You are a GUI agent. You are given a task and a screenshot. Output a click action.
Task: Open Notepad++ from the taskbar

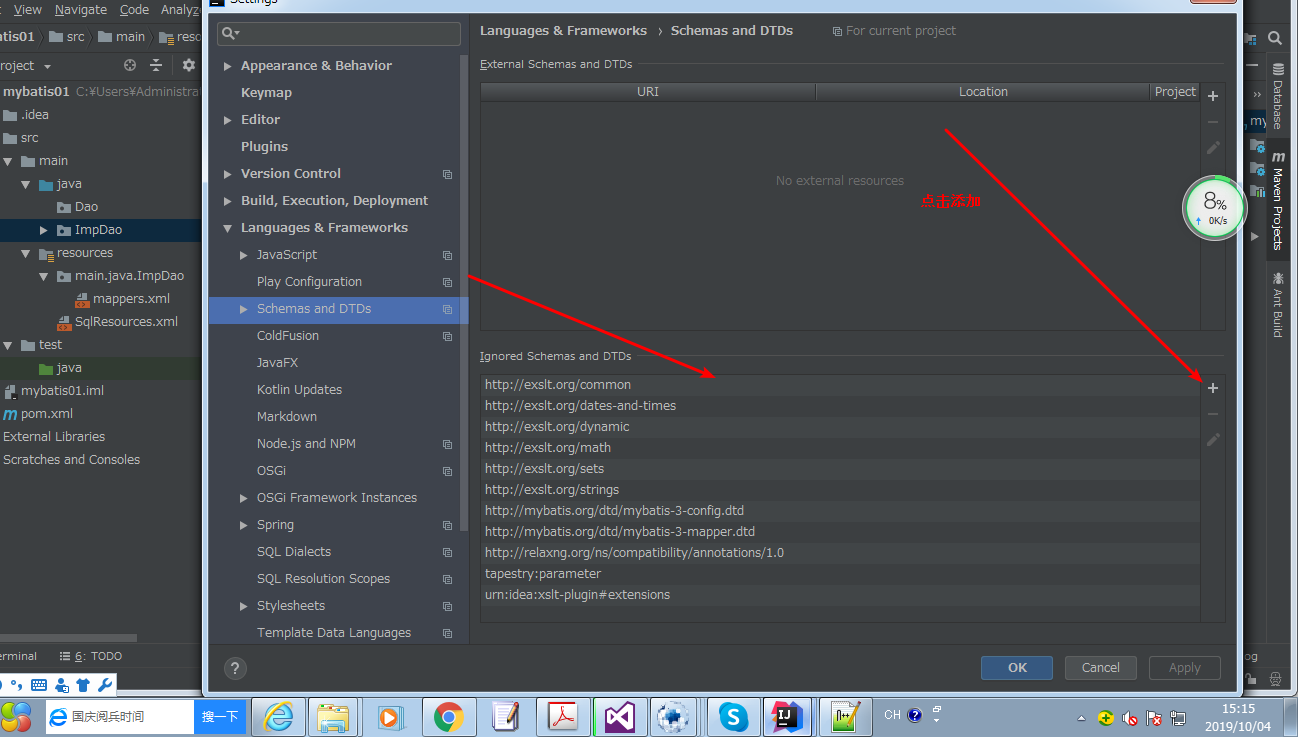click(x=846, y=716)
